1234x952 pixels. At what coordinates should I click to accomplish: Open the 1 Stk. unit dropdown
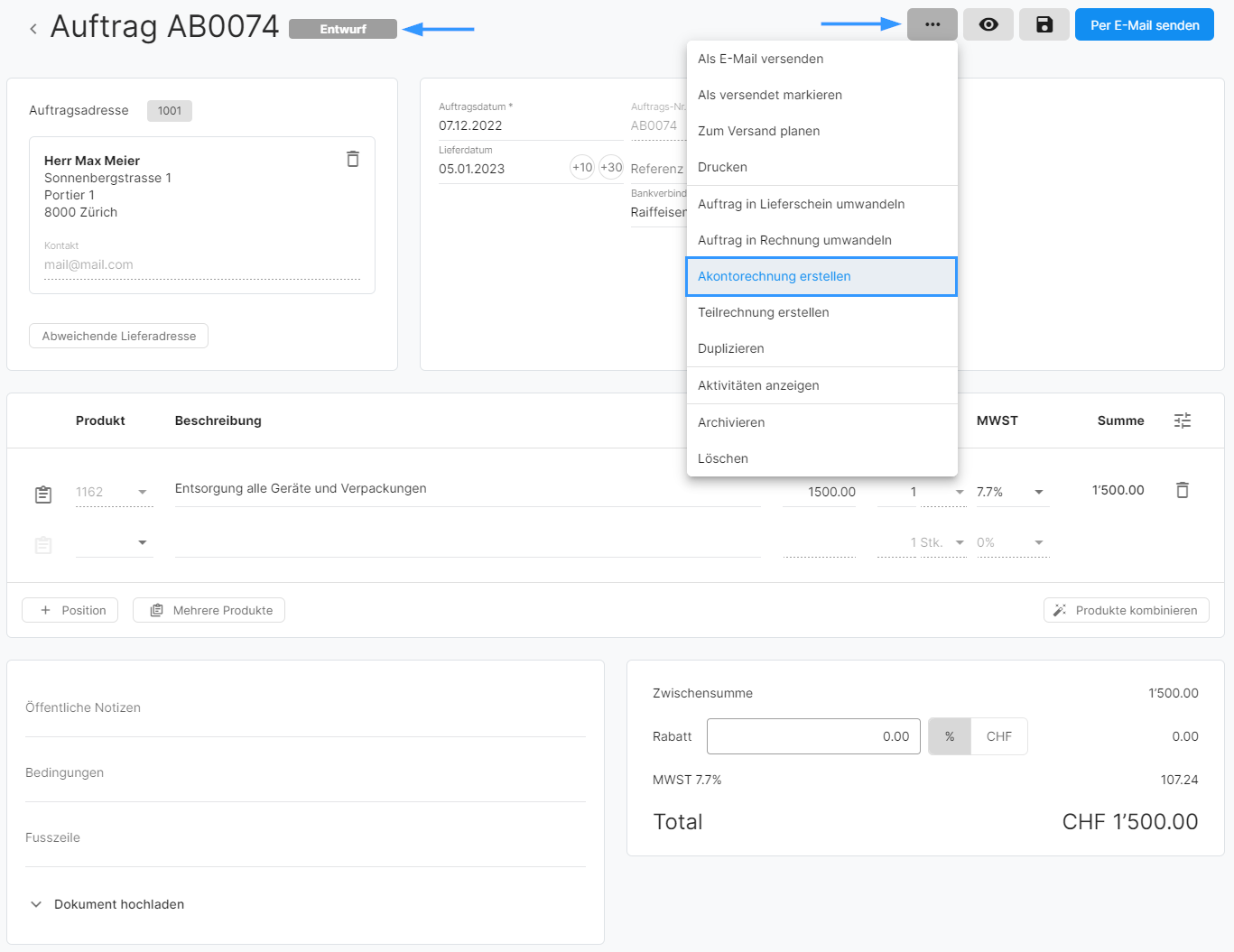(960, 542)
